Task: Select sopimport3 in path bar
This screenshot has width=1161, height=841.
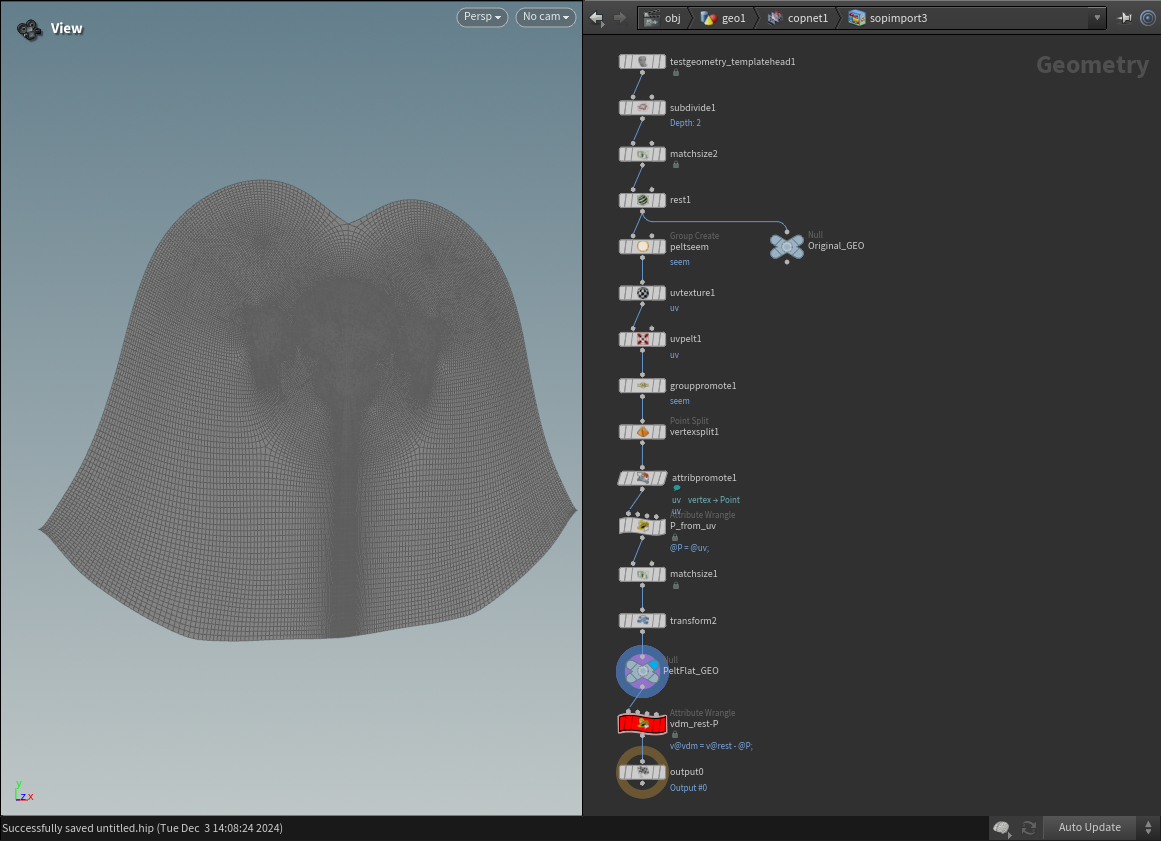Action: (888, 18)
